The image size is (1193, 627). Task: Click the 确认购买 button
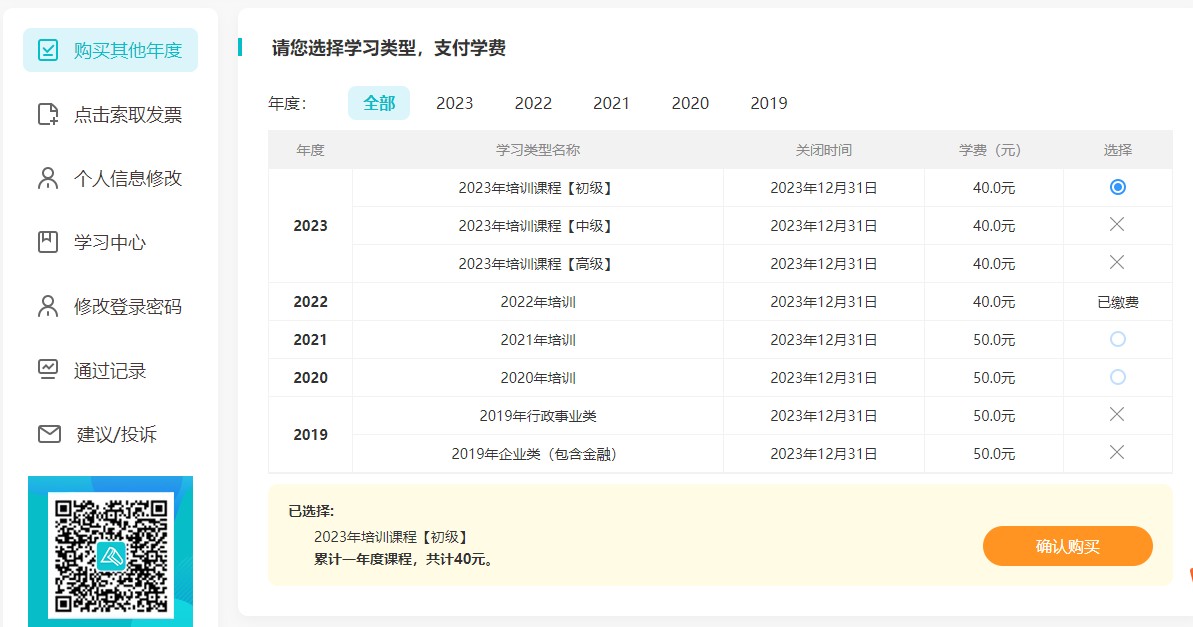1067,546
